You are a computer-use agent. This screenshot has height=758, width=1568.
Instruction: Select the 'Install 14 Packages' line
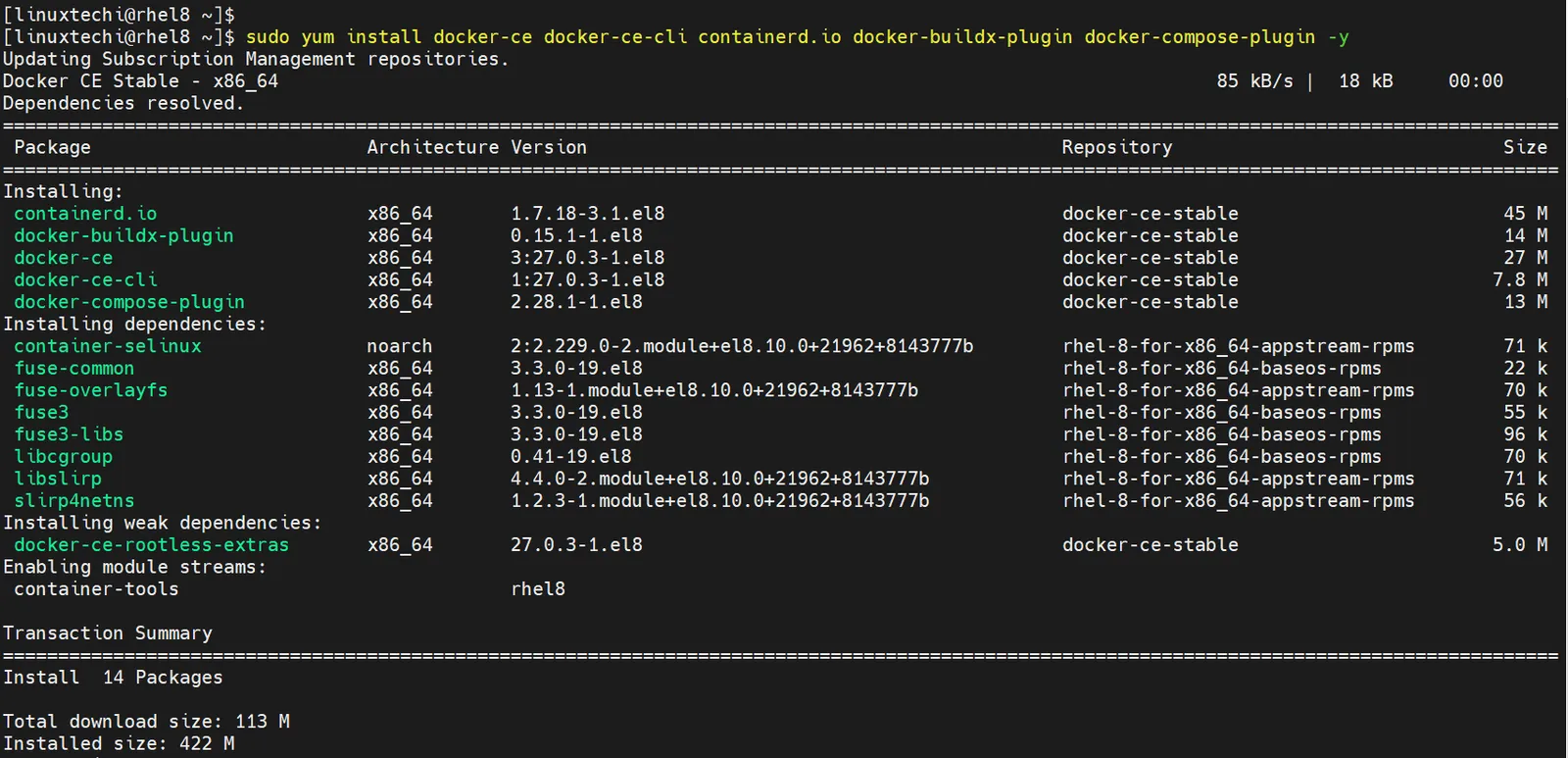pyautogui.click(x=113, y=678)
